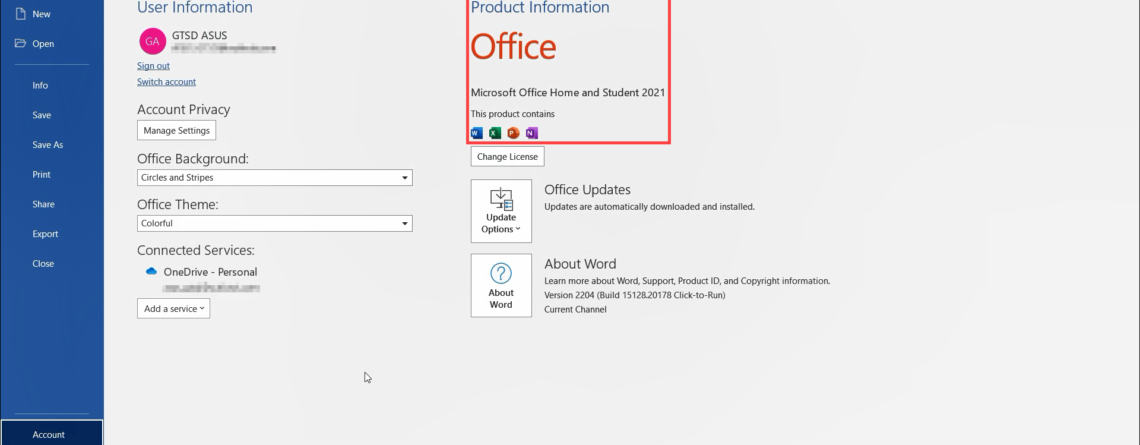Go to Export in the sidebar
This screenshot has height=445, width=1140.
[x=45, y=234]
